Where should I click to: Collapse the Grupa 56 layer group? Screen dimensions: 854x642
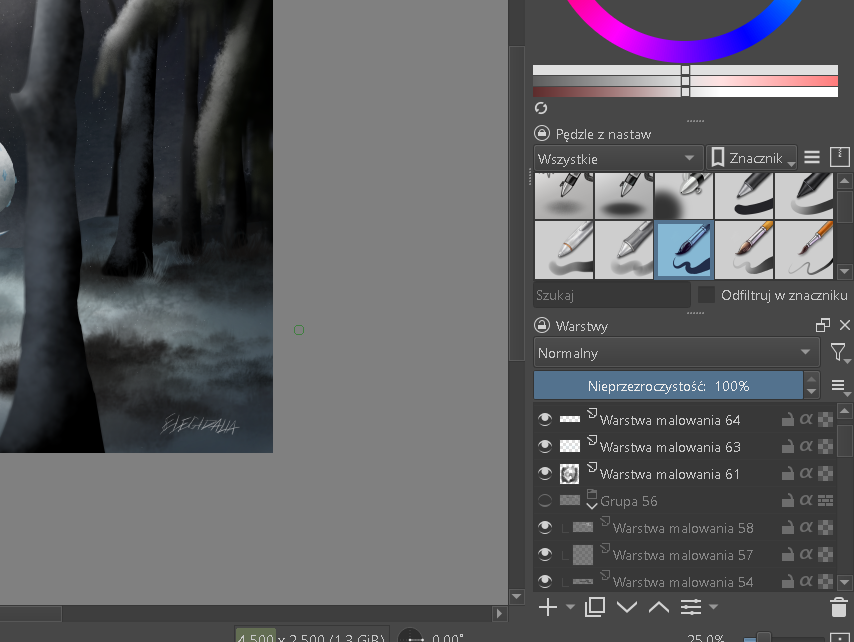pos(591,506)
